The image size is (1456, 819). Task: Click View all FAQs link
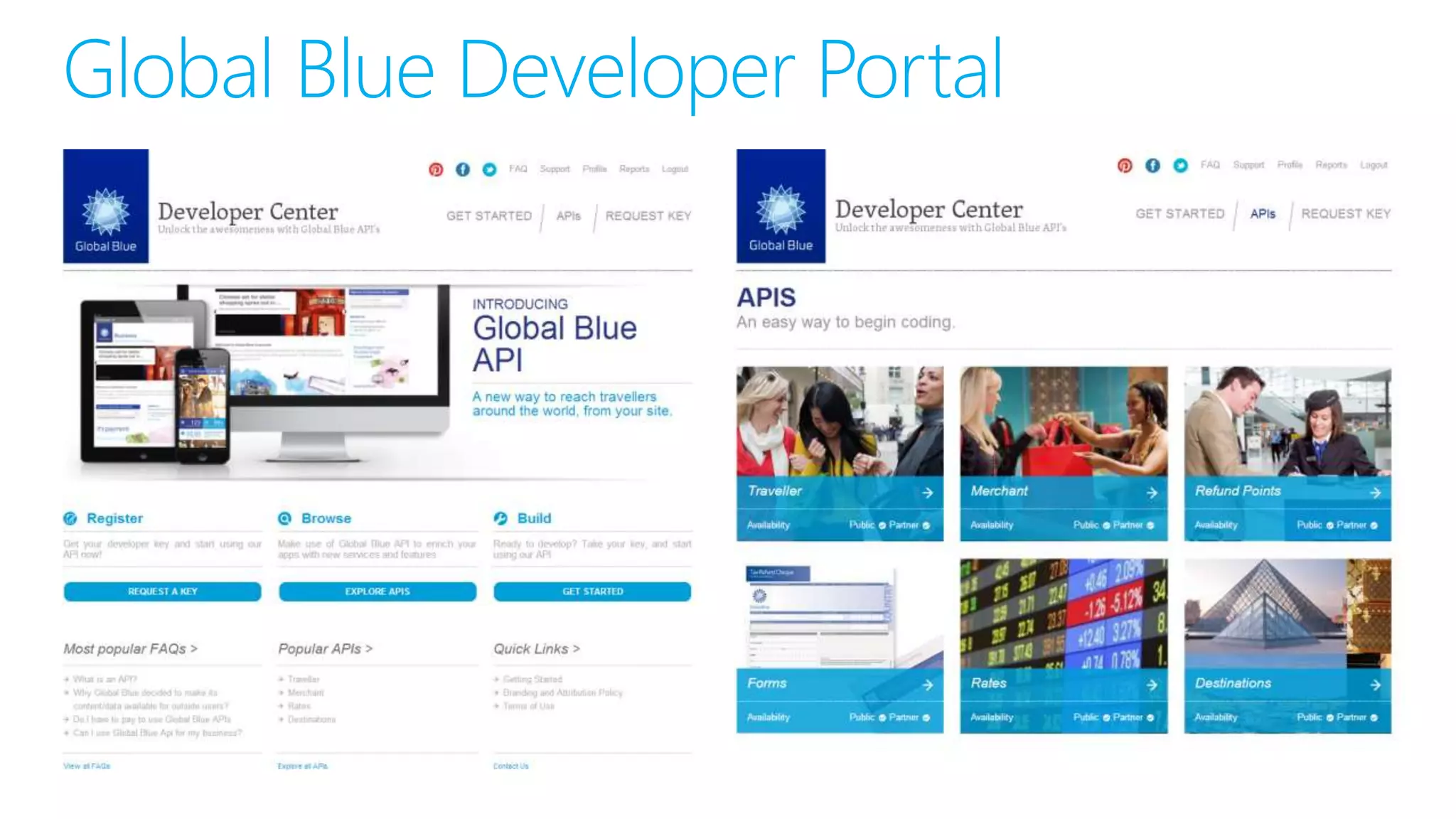pos(87,766)
